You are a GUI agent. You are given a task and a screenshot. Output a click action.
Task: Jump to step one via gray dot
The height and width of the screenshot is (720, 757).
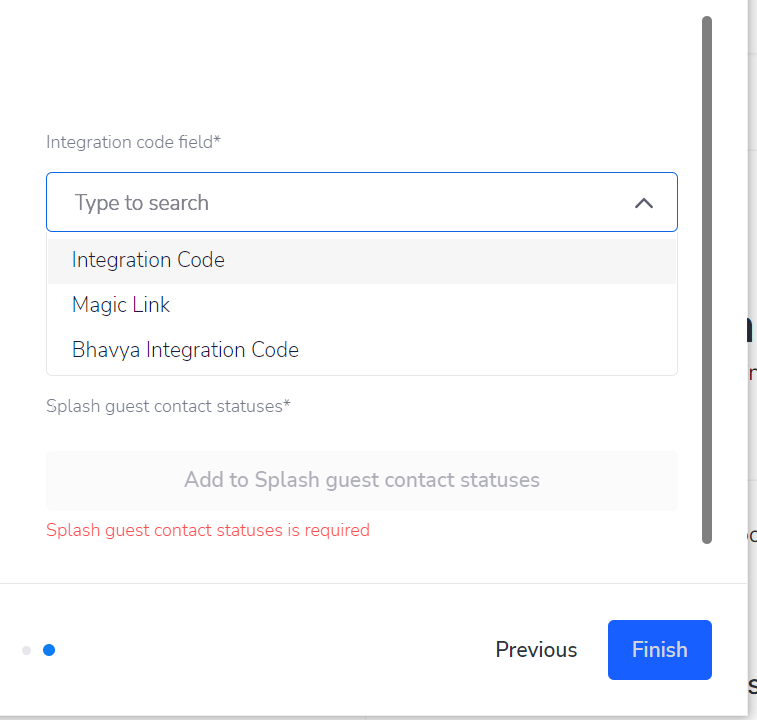27,650
